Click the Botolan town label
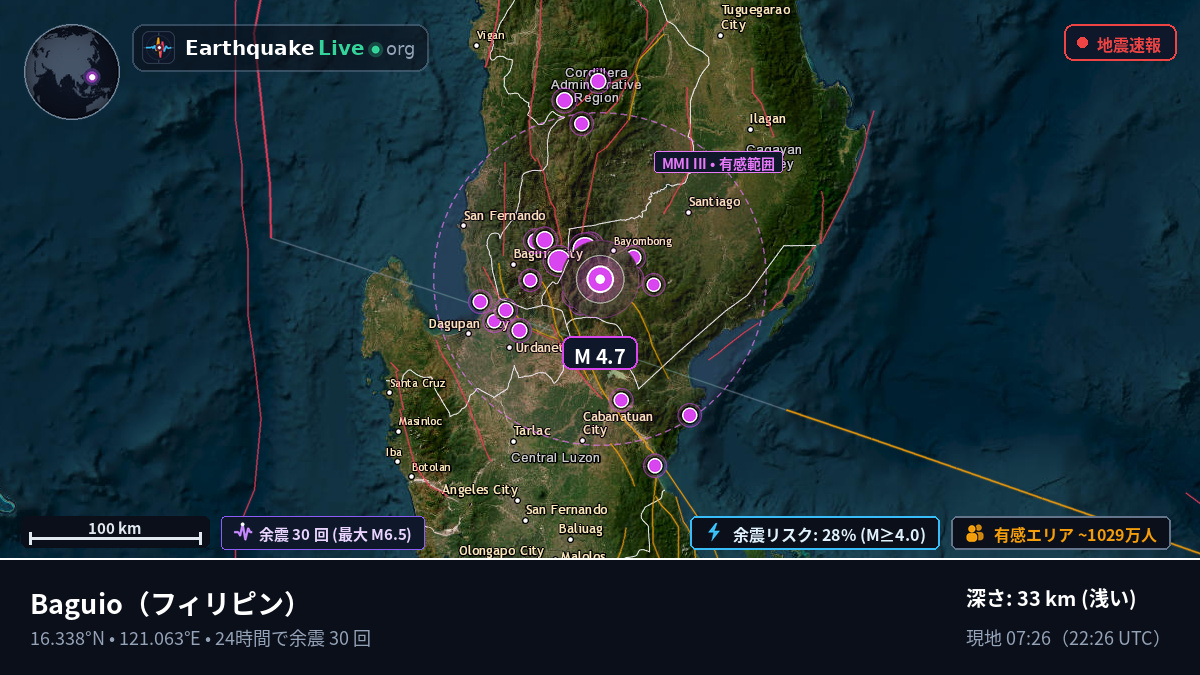Screen dimensions: 1200x675 pyautogui.click(x=431, y=467)
